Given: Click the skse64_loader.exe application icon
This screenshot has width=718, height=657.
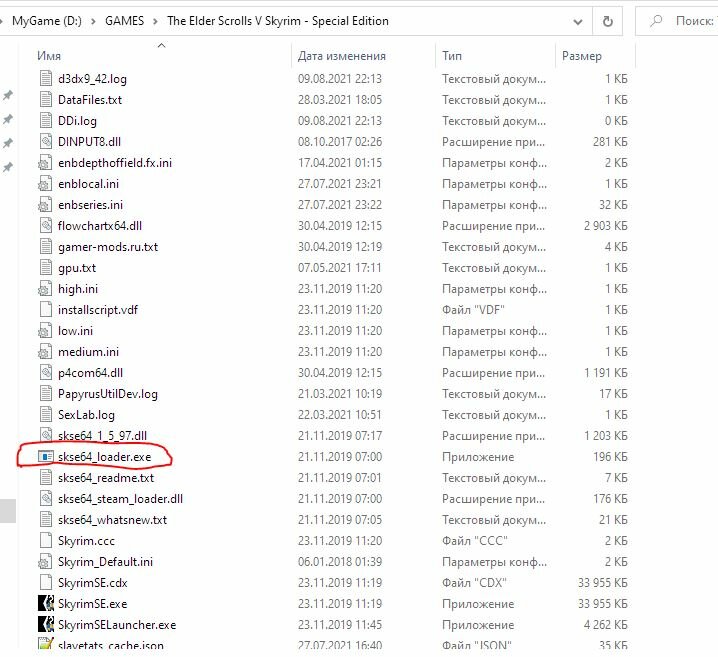Looking at the screenshot, I should (45, 457).
